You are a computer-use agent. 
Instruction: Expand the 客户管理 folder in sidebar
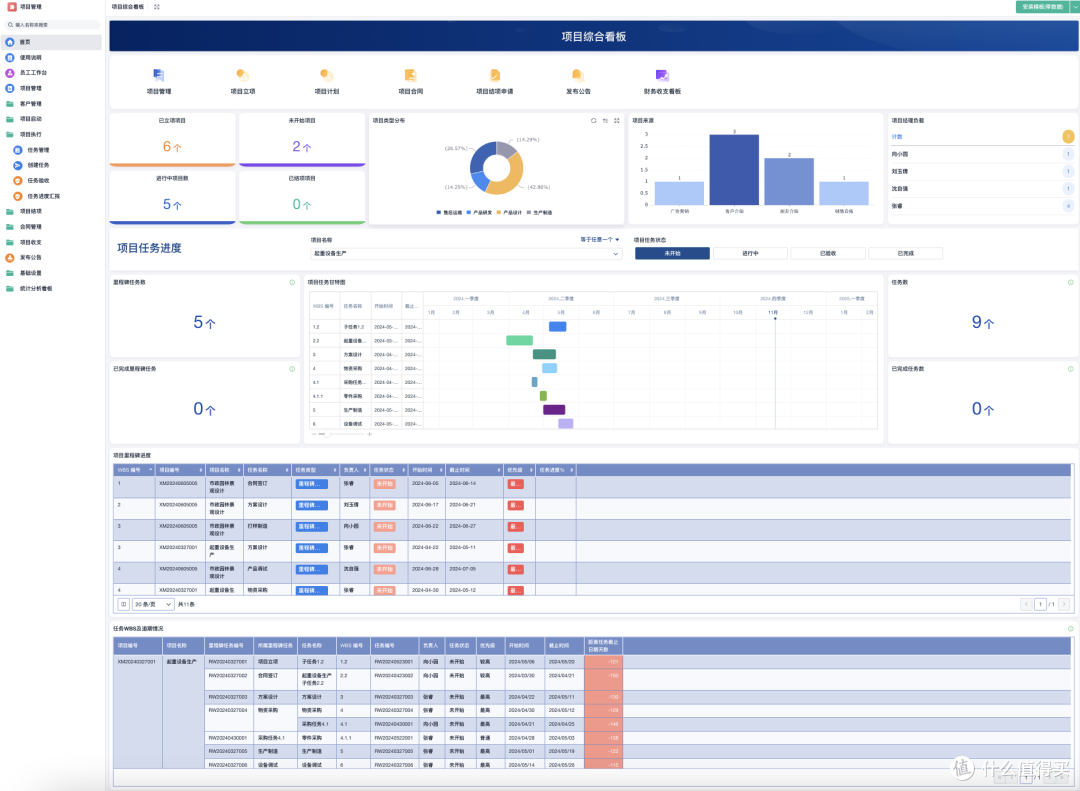pyautogui.click(x=52, y=104)
